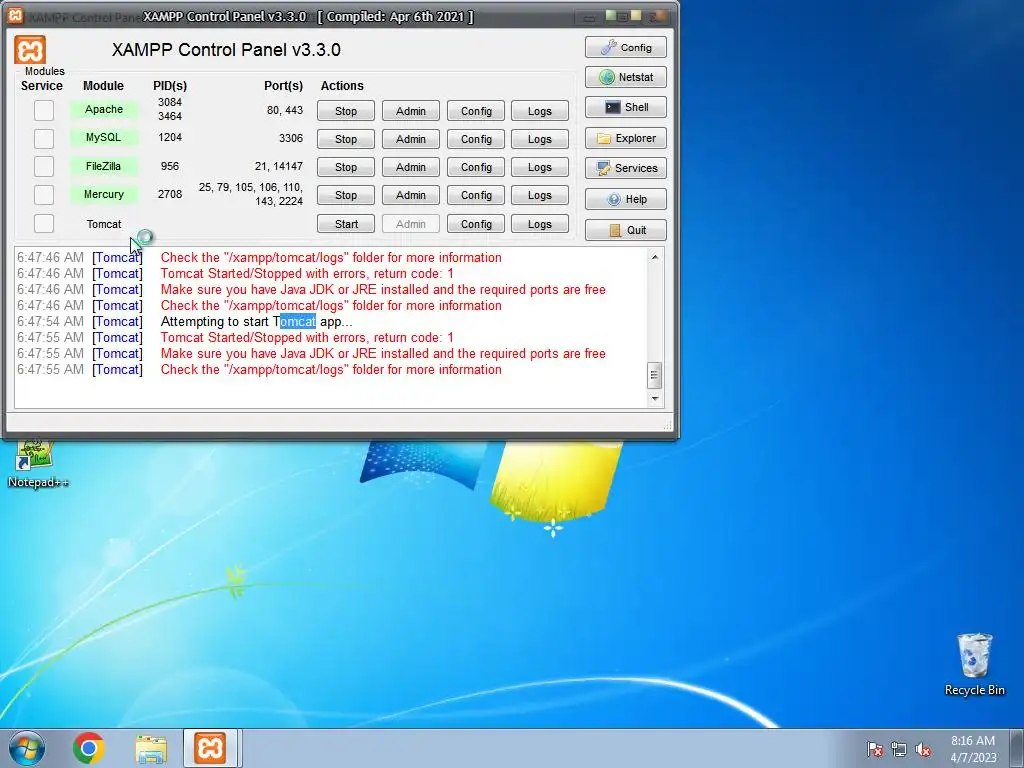Image resolution: width=1024 pixels, height=768 pixels.
Task: Open Action Center flag tray icon
Action: tap(875, 749)
